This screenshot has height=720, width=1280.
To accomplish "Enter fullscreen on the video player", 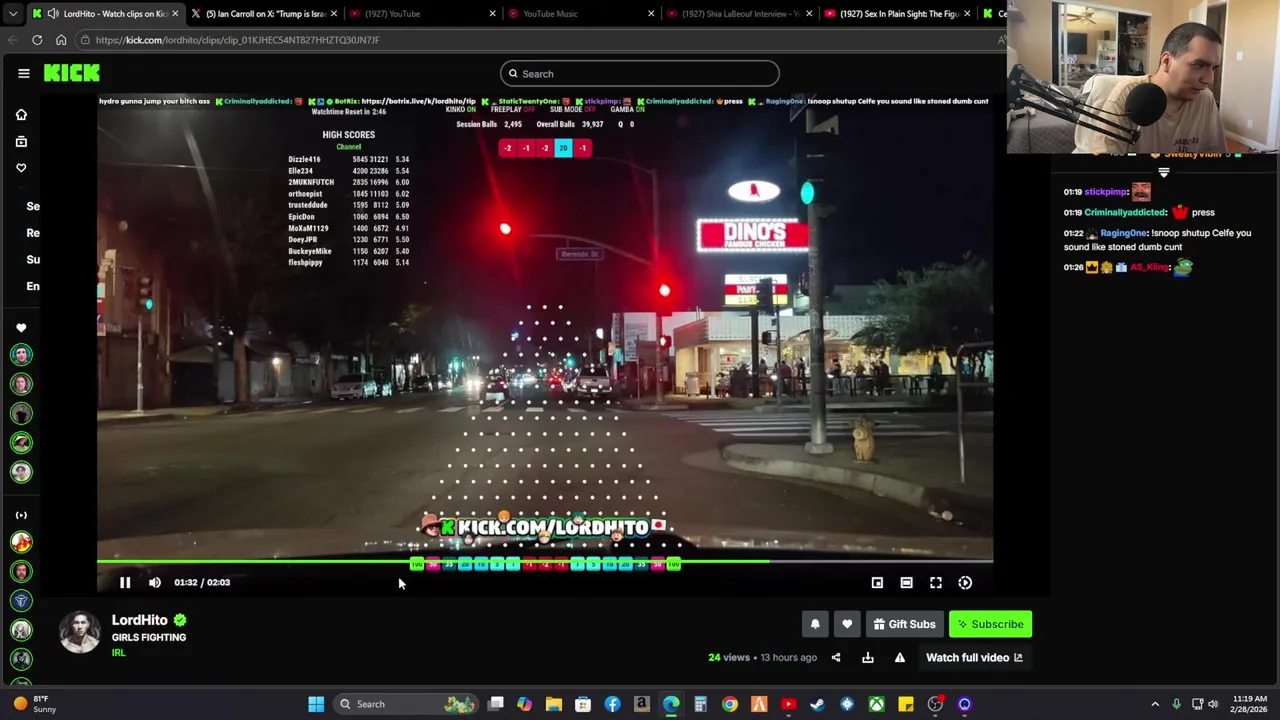I will point(936,582).
